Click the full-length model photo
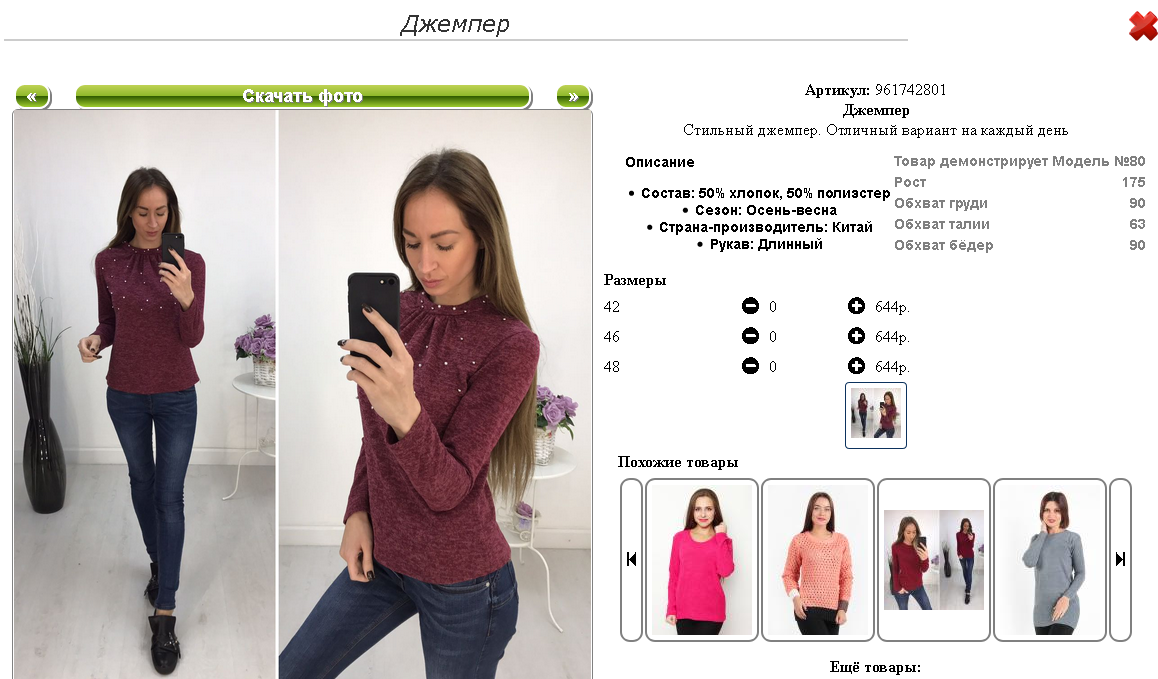Screen dimensions: 1158x679 [145, 395]
